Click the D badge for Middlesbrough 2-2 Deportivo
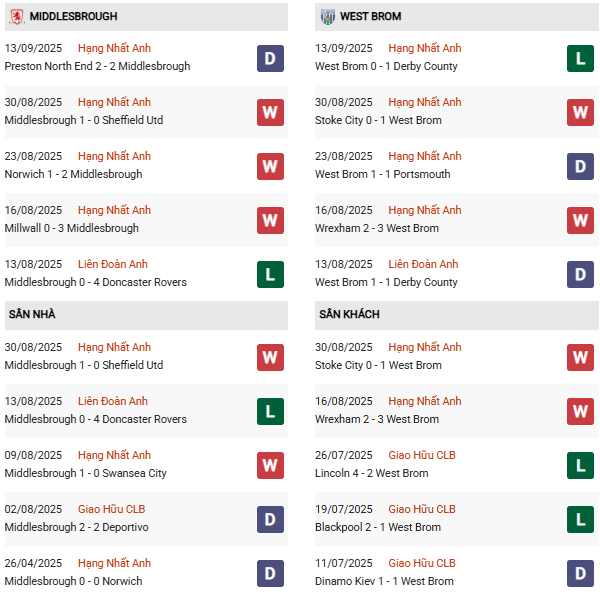600x596 pixels. point(270,519)
